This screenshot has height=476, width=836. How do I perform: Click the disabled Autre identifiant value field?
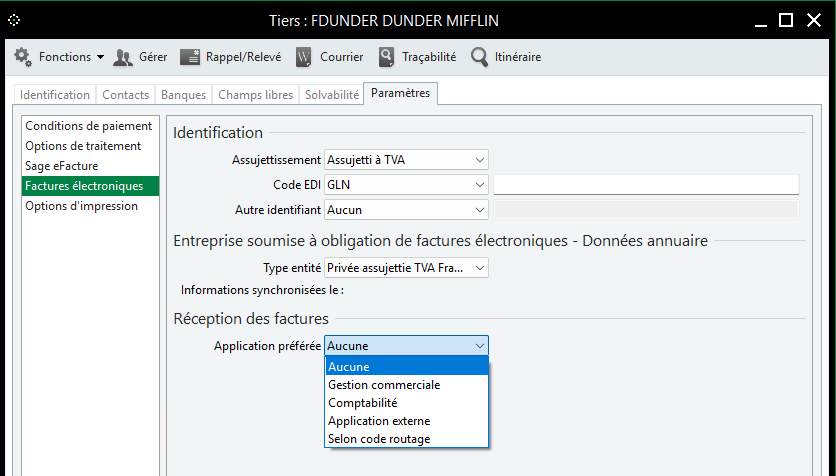tap(646, 209)
